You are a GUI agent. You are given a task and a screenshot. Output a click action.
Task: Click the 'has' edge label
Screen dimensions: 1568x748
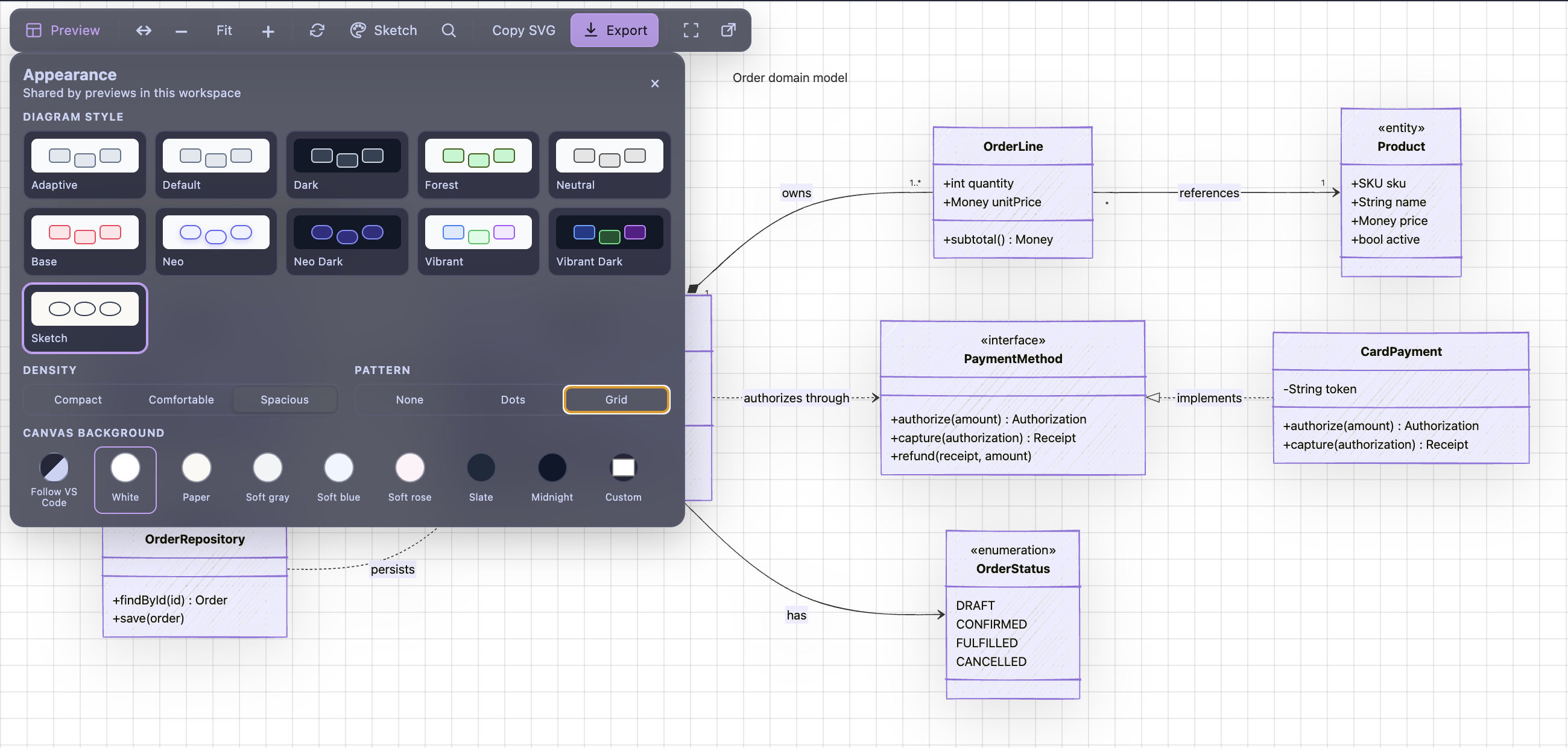[796, 615]
